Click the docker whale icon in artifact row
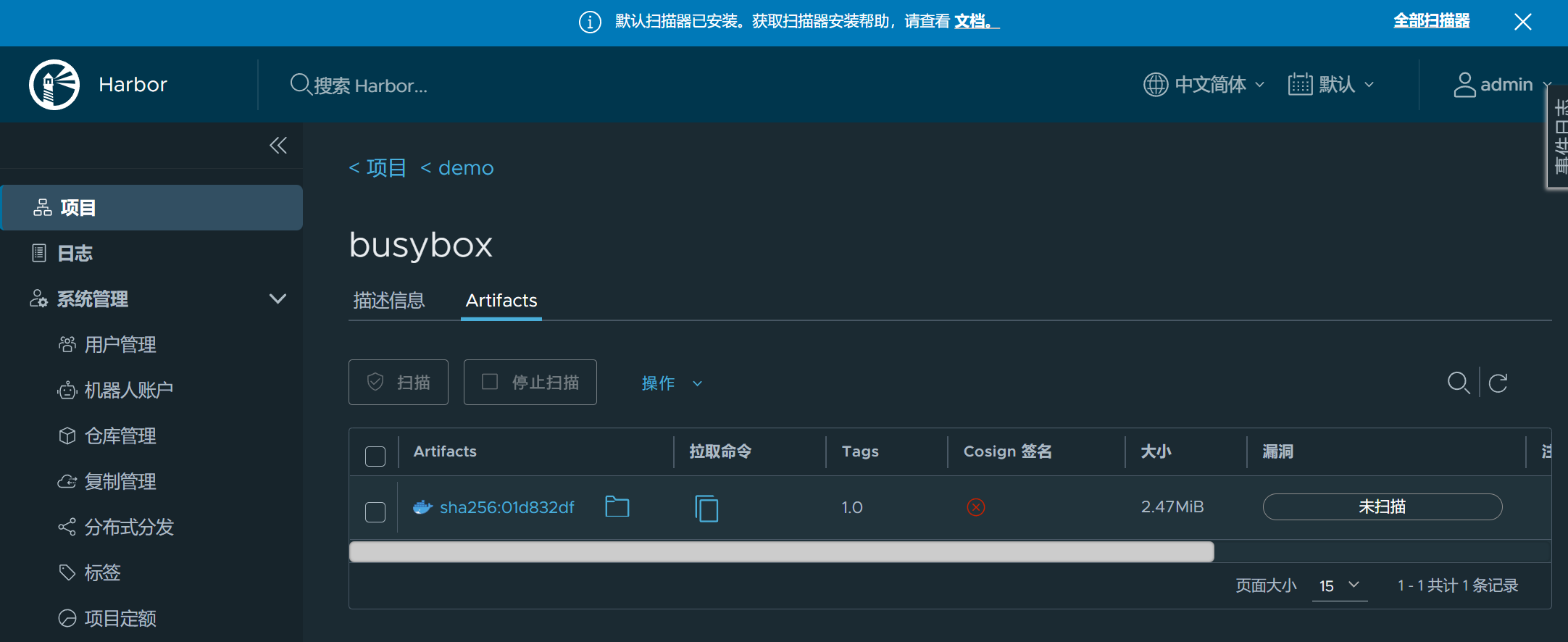The width and height of the screenshot is (1568, 642). pos(422,507)
